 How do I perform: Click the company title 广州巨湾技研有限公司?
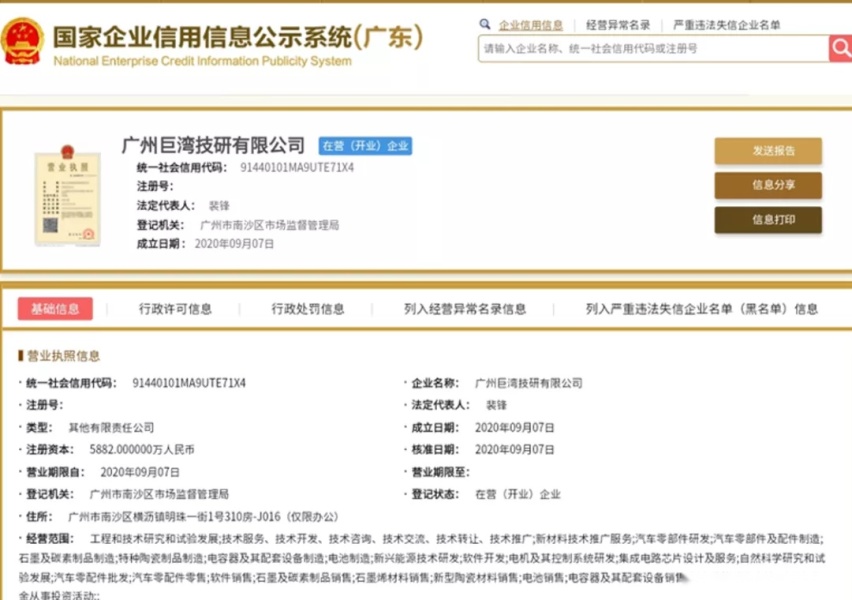213,145
